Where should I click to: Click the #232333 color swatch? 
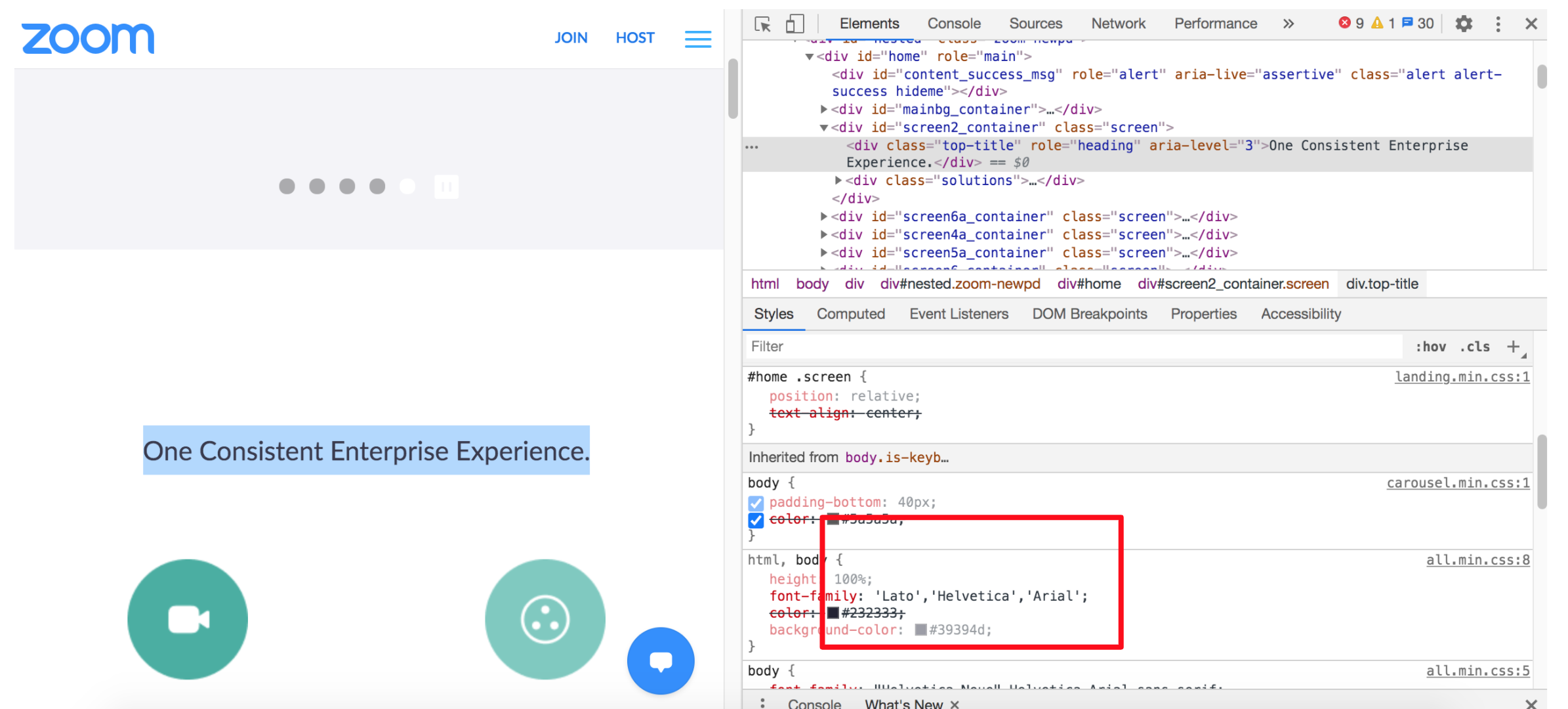click(833, 613)
